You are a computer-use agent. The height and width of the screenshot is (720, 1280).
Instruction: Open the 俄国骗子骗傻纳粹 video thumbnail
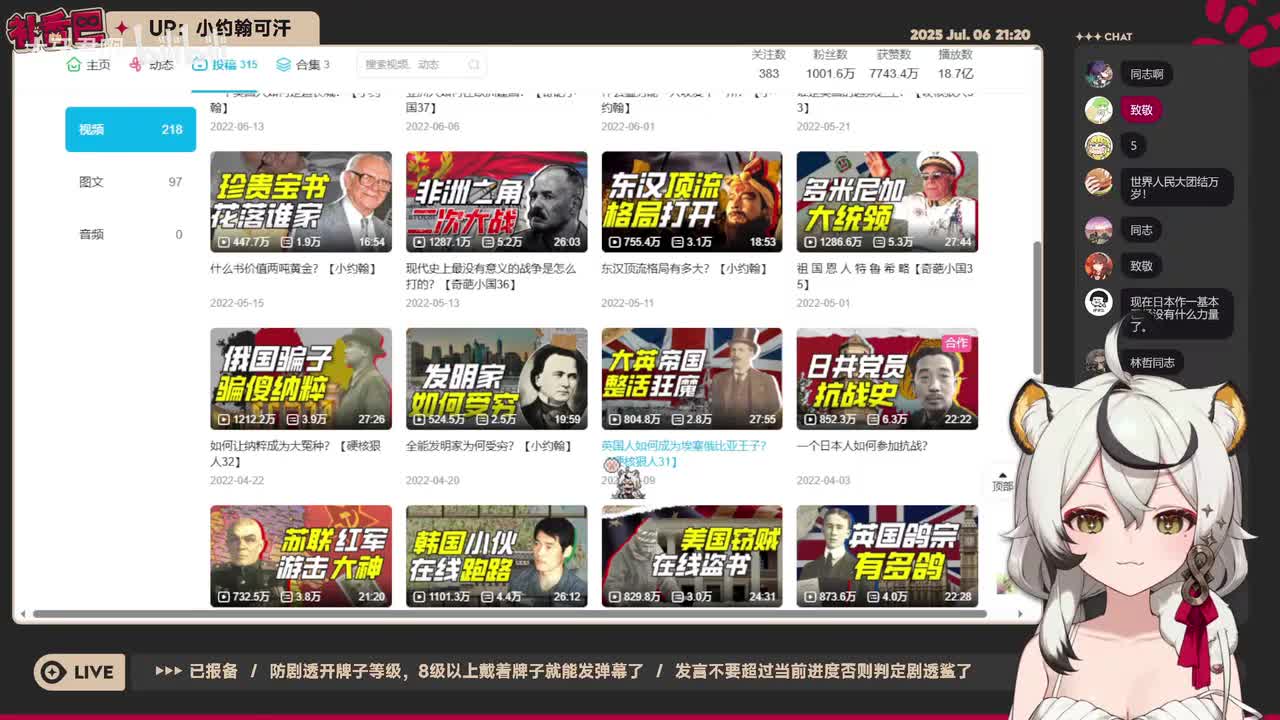(x=301, y=379)
